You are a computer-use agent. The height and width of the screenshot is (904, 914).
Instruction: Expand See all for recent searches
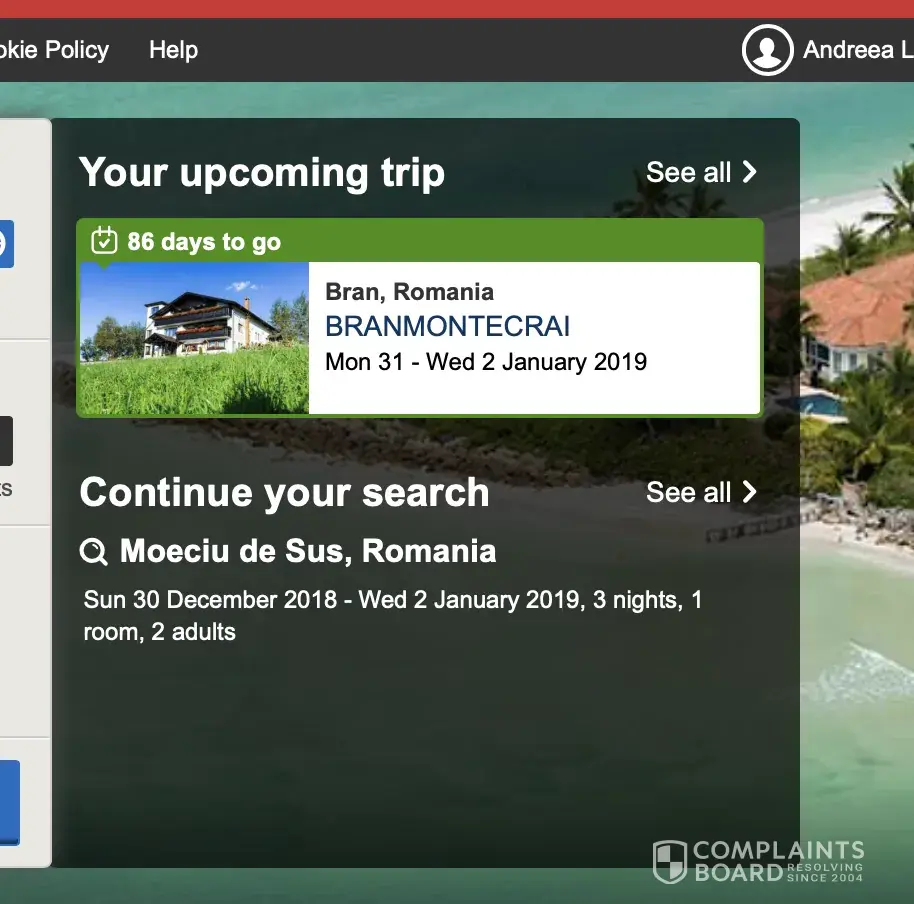click(x=689, y=492)
